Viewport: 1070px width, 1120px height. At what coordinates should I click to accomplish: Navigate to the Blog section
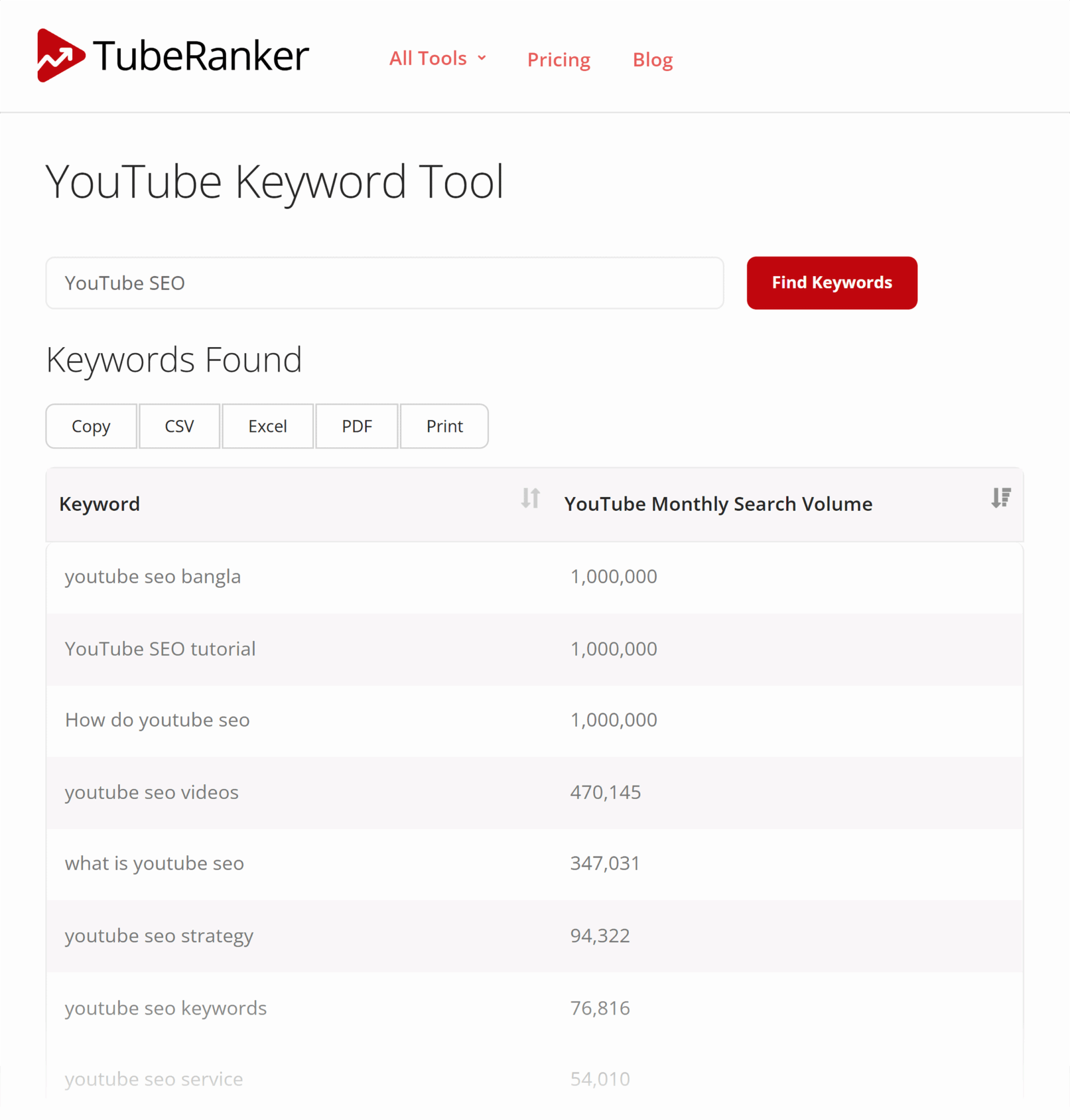(x=652, y=59)
